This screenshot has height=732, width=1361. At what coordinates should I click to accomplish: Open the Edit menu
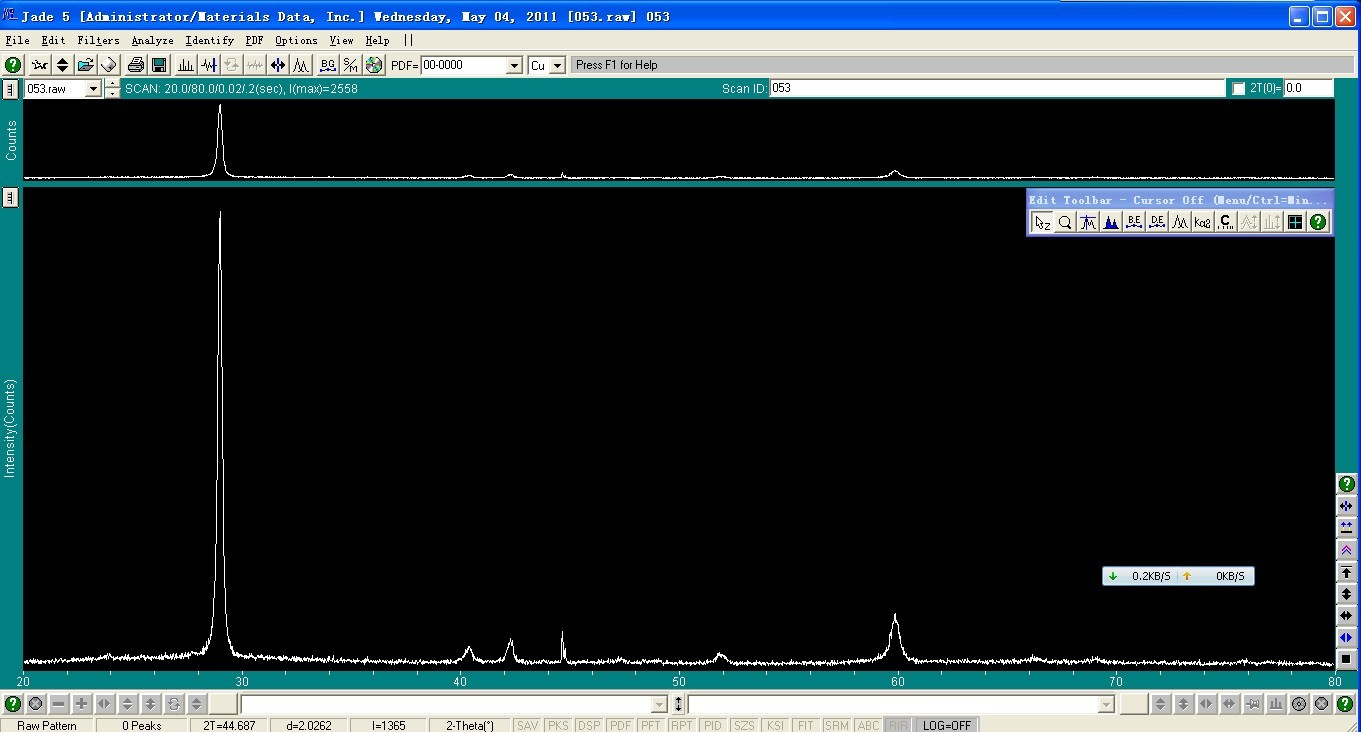53,41
